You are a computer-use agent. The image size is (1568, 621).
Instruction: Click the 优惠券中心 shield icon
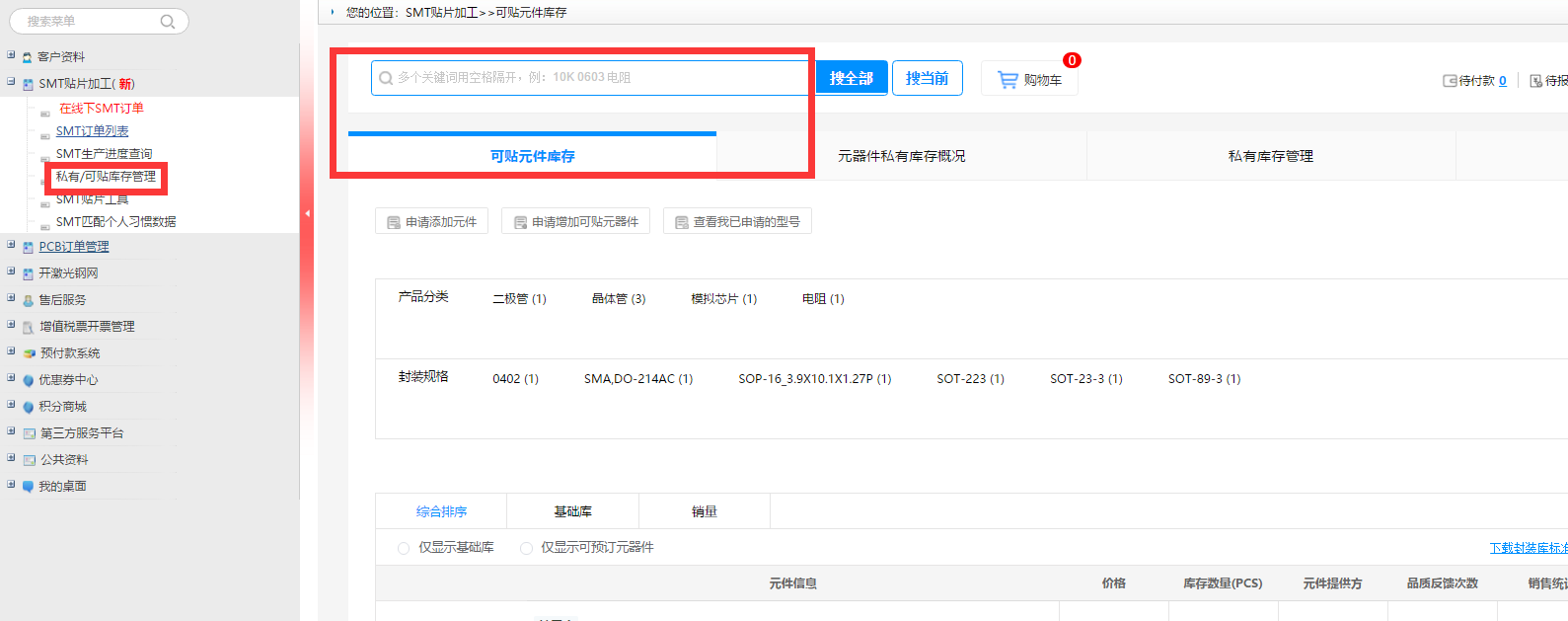point(29,380)
